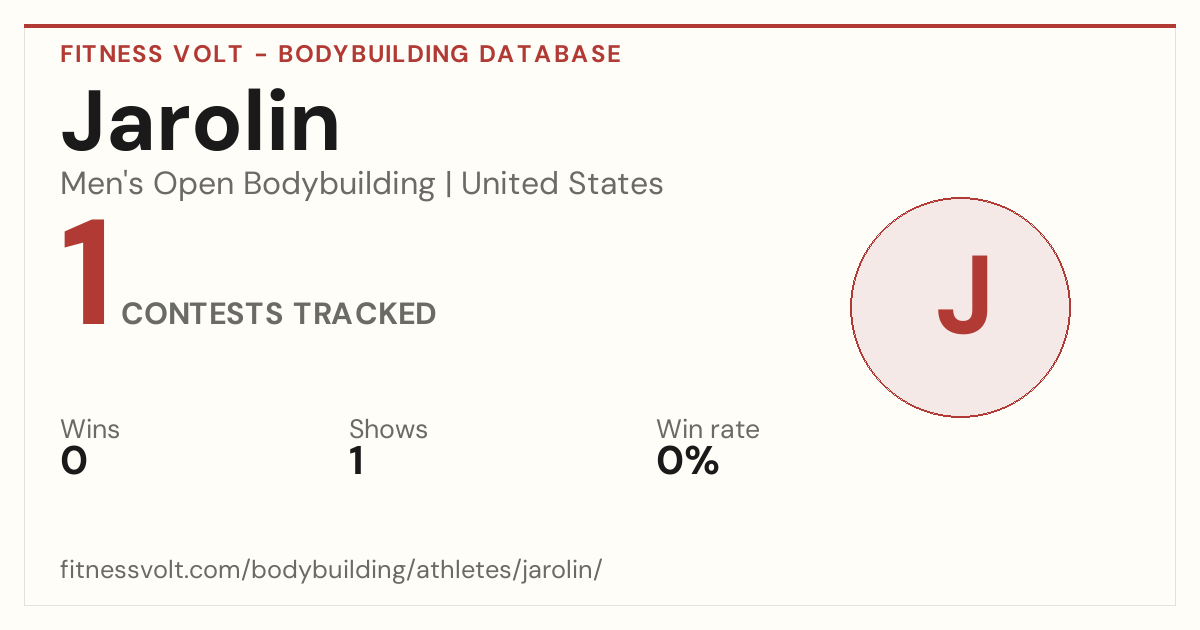Select the Wins stat label
This screenshot has height=630, width=1200.
click(90, 429)
